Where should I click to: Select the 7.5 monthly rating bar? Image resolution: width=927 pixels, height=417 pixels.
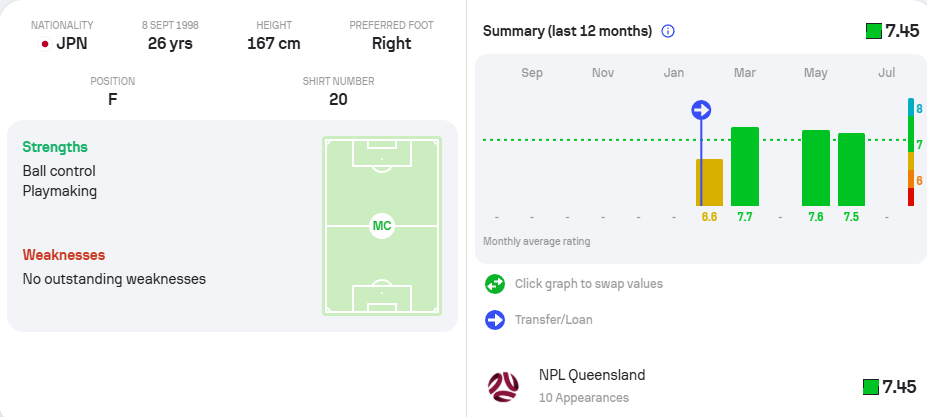[851, 169]
